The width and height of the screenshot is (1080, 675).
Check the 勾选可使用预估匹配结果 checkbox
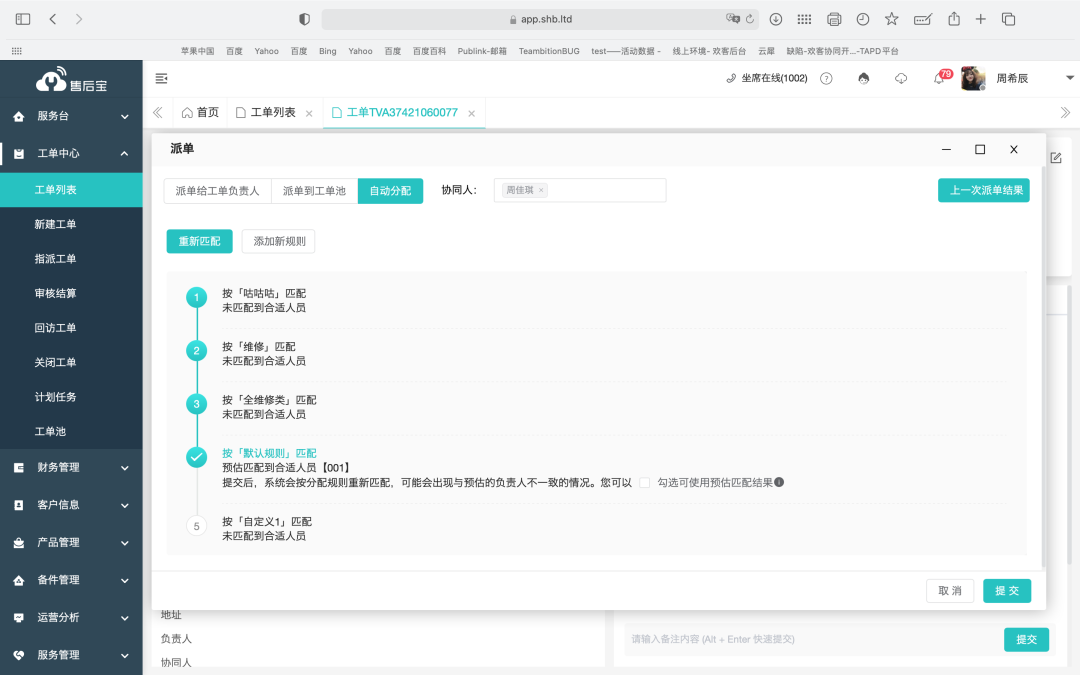(645, 483)
